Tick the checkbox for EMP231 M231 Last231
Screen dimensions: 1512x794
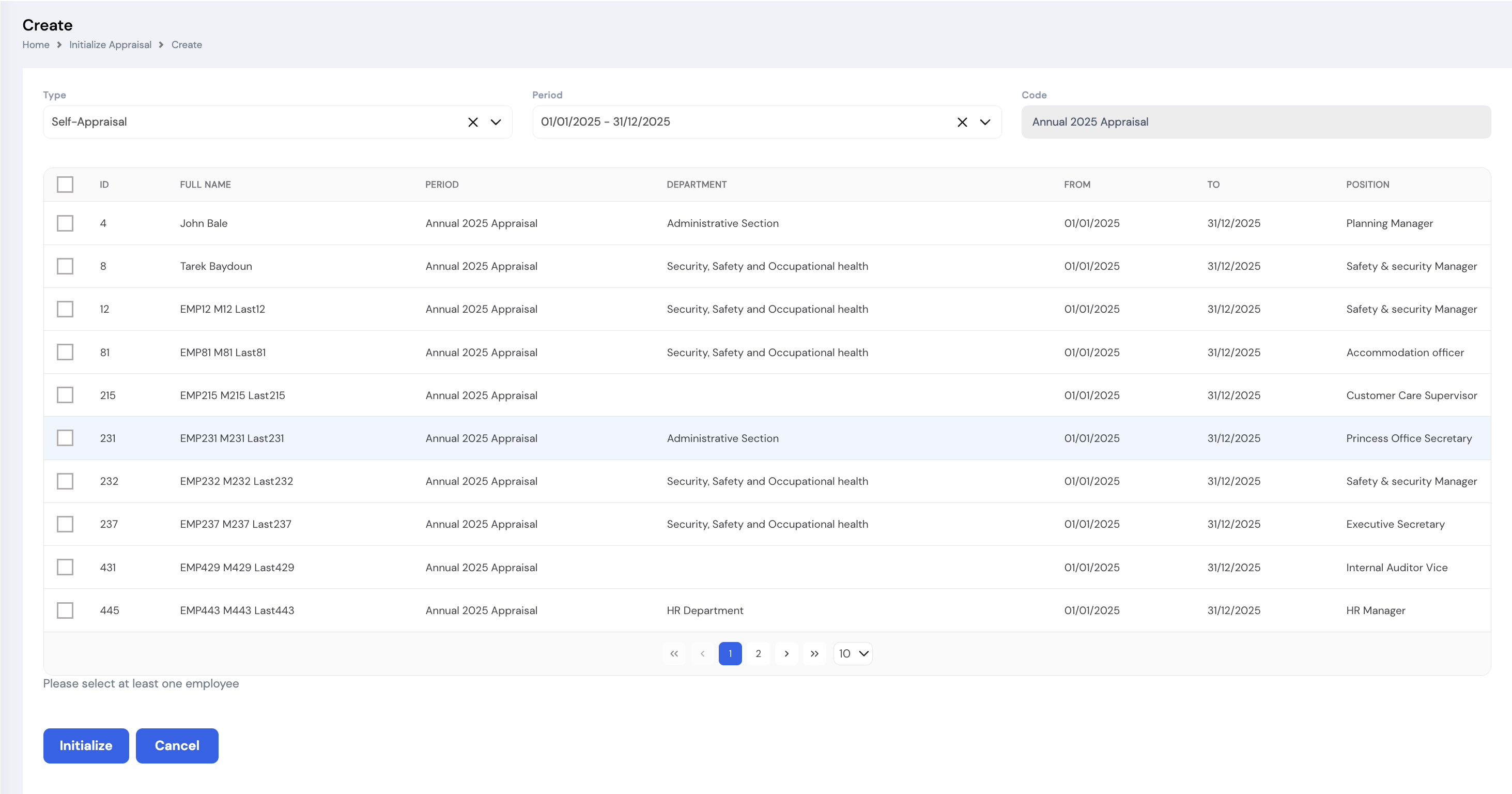(x=65, y=438)
